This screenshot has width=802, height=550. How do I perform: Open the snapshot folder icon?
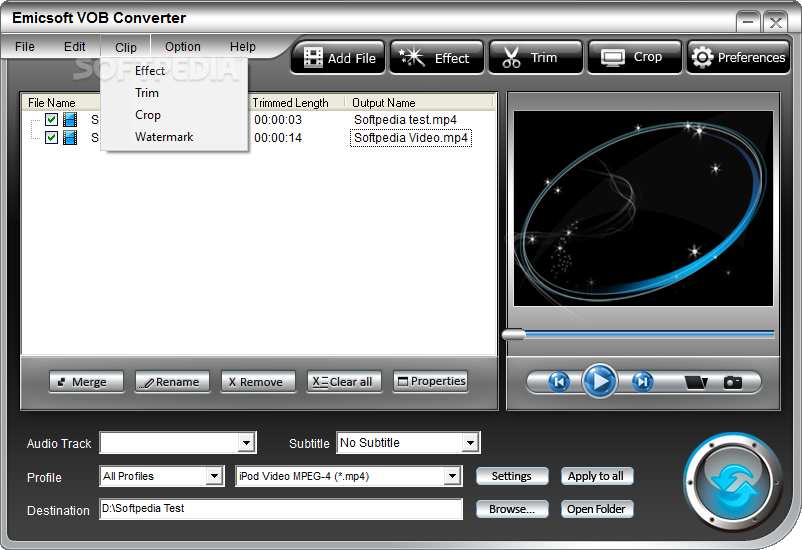[696, 382]
